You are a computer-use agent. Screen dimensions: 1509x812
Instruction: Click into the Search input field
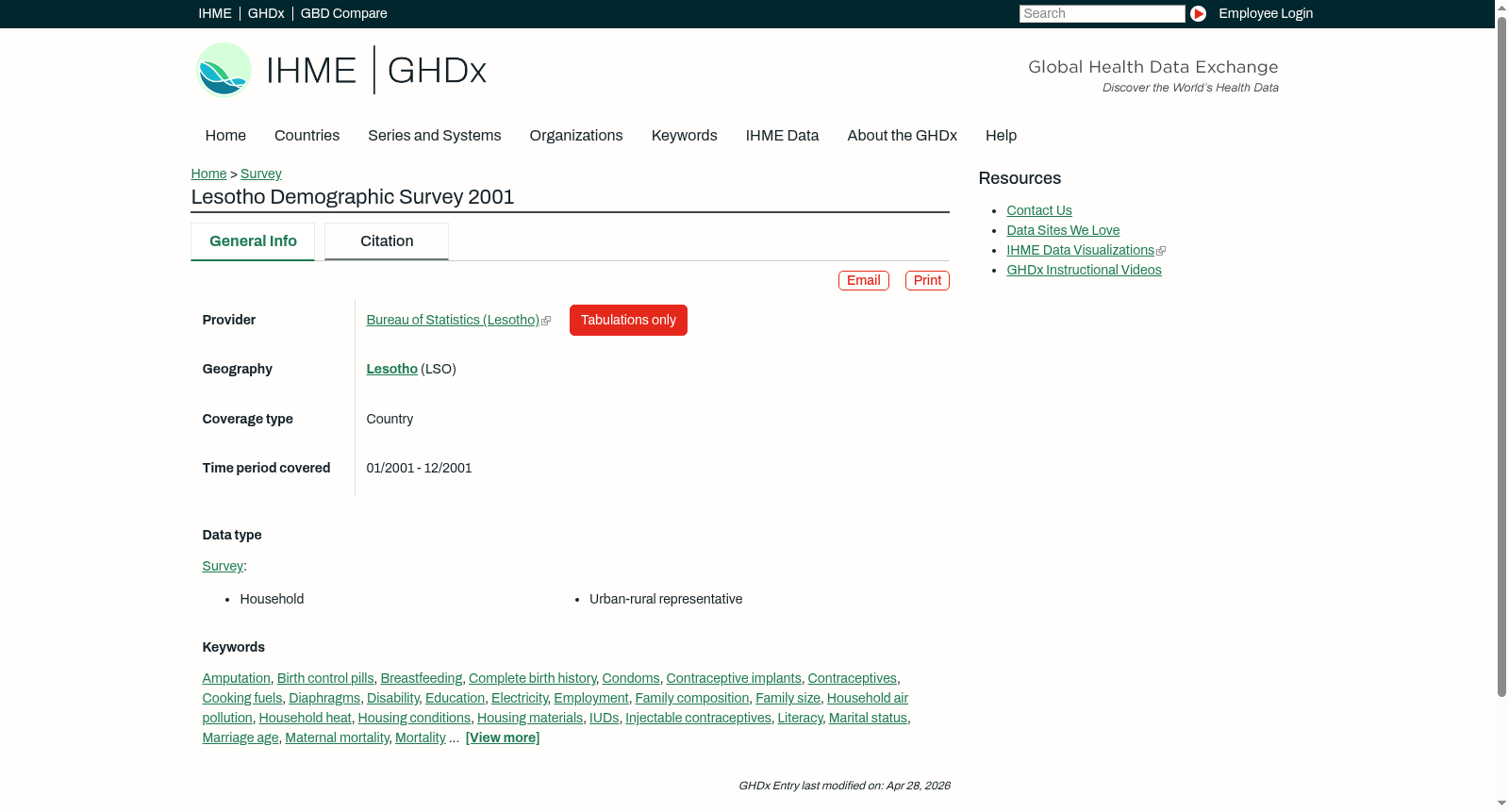tap(1102, 13)
